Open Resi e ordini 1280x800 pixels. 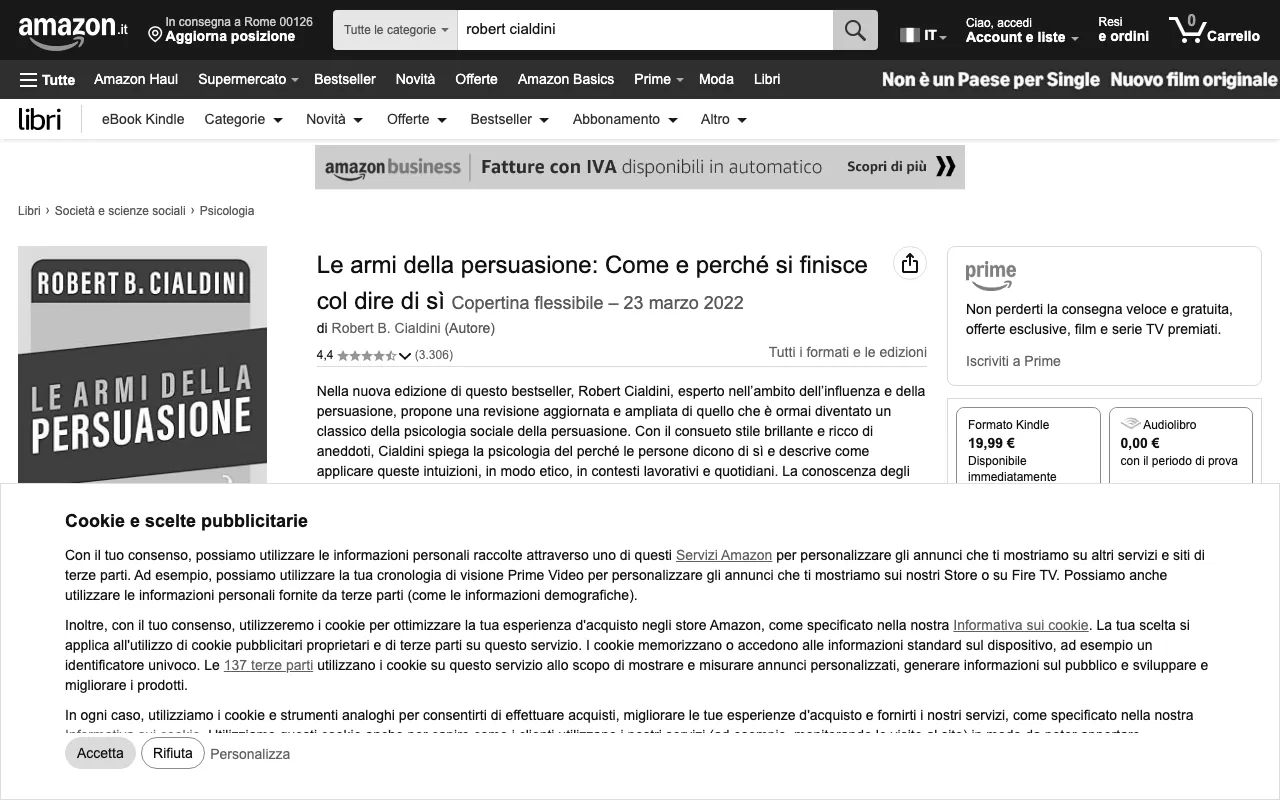1123,29
